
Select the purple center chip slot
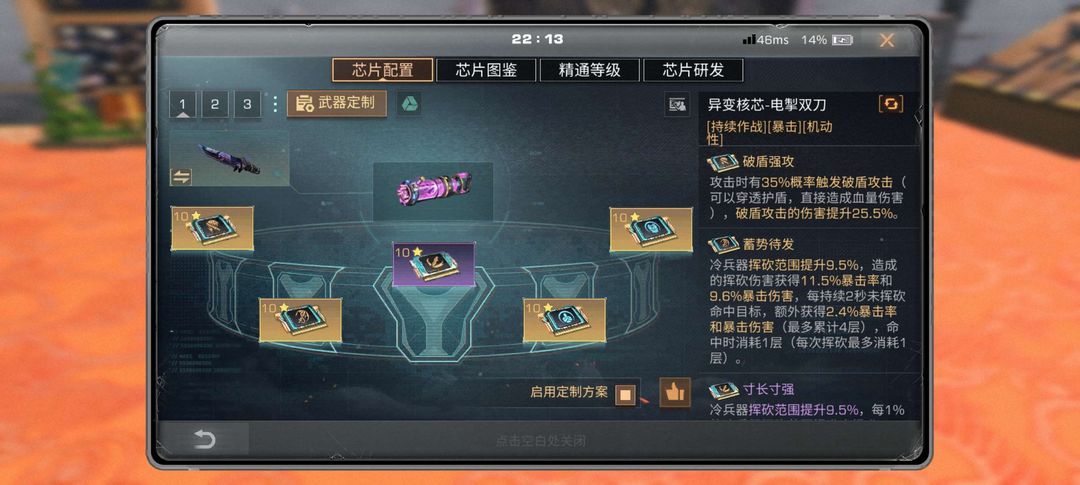click(x=433, y=264)
